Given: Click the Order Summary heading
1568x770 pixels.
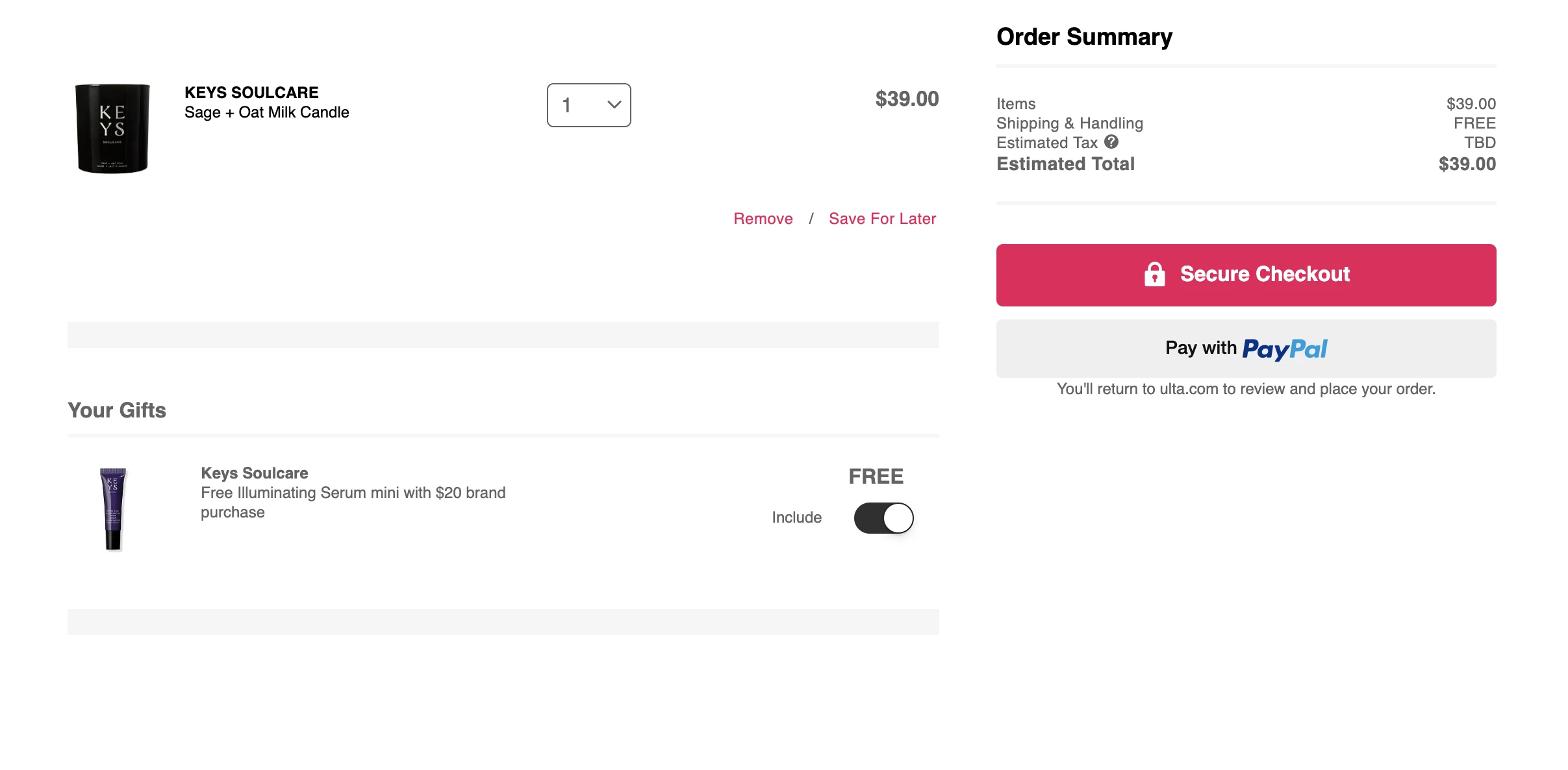Looking at the screenshot, I should (x=1084, y=37).
